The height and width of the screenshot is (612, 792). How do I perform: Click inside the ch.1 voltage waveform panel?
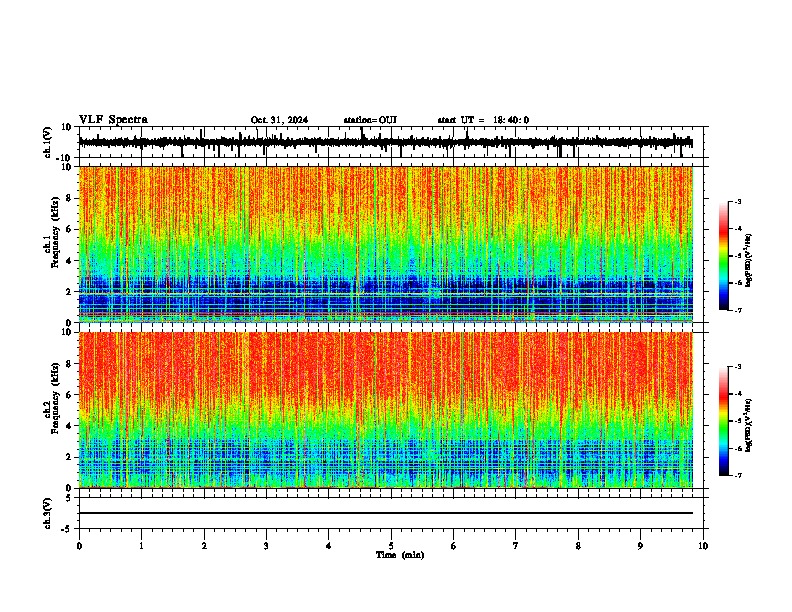coord(393,142)
